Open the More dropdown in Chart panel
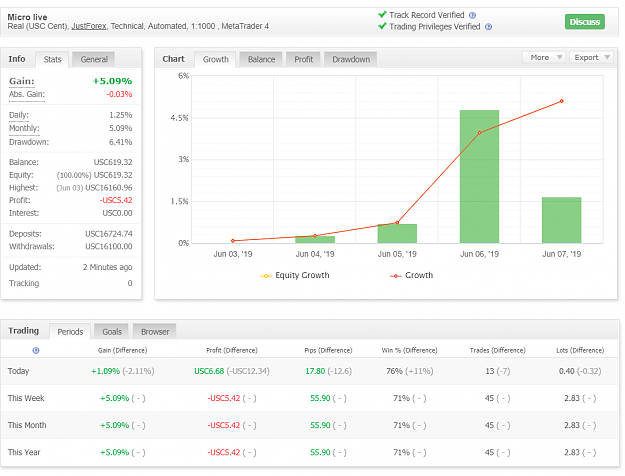This screenshot has height=476, width=625. tap(544, 57)
